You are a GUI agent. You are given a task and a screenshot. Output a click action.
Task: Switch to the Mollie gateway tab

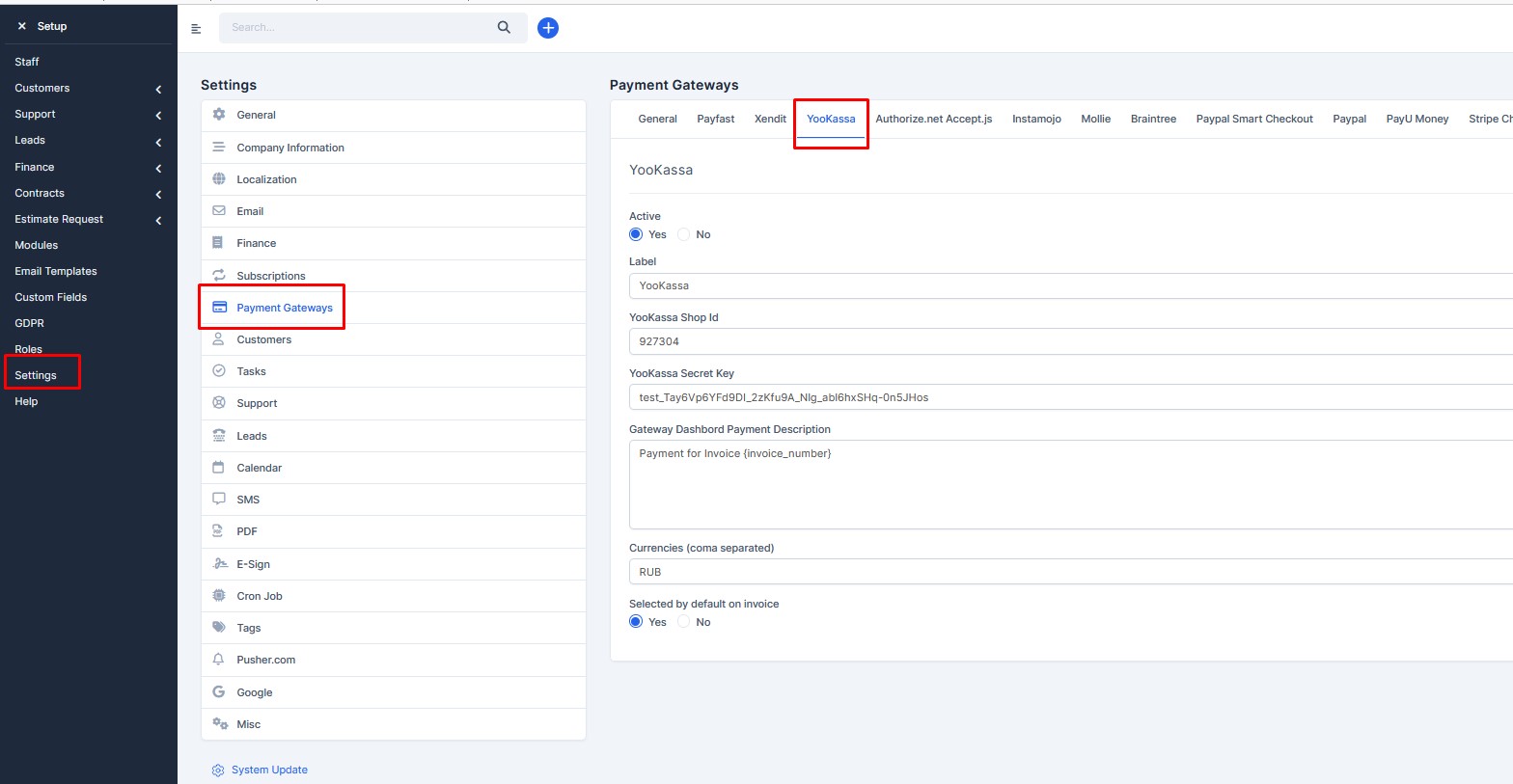coord(1095,119)
